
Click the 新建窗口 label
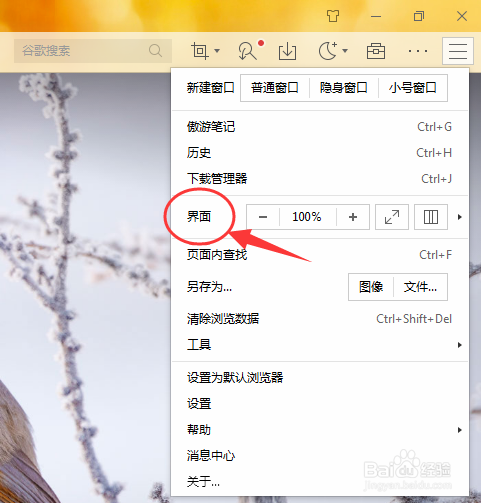click(x=211, y=88)
